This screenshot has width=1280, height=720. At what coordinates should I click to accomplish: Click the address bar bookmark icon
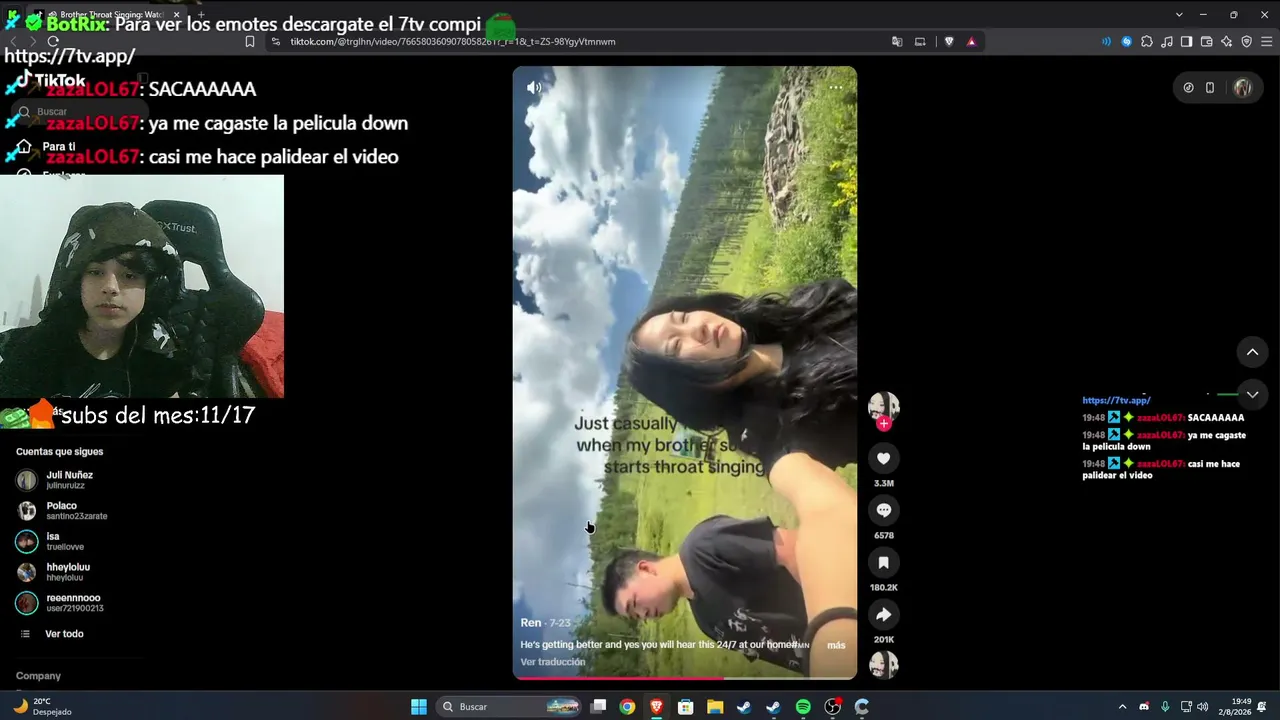(250, 42)
